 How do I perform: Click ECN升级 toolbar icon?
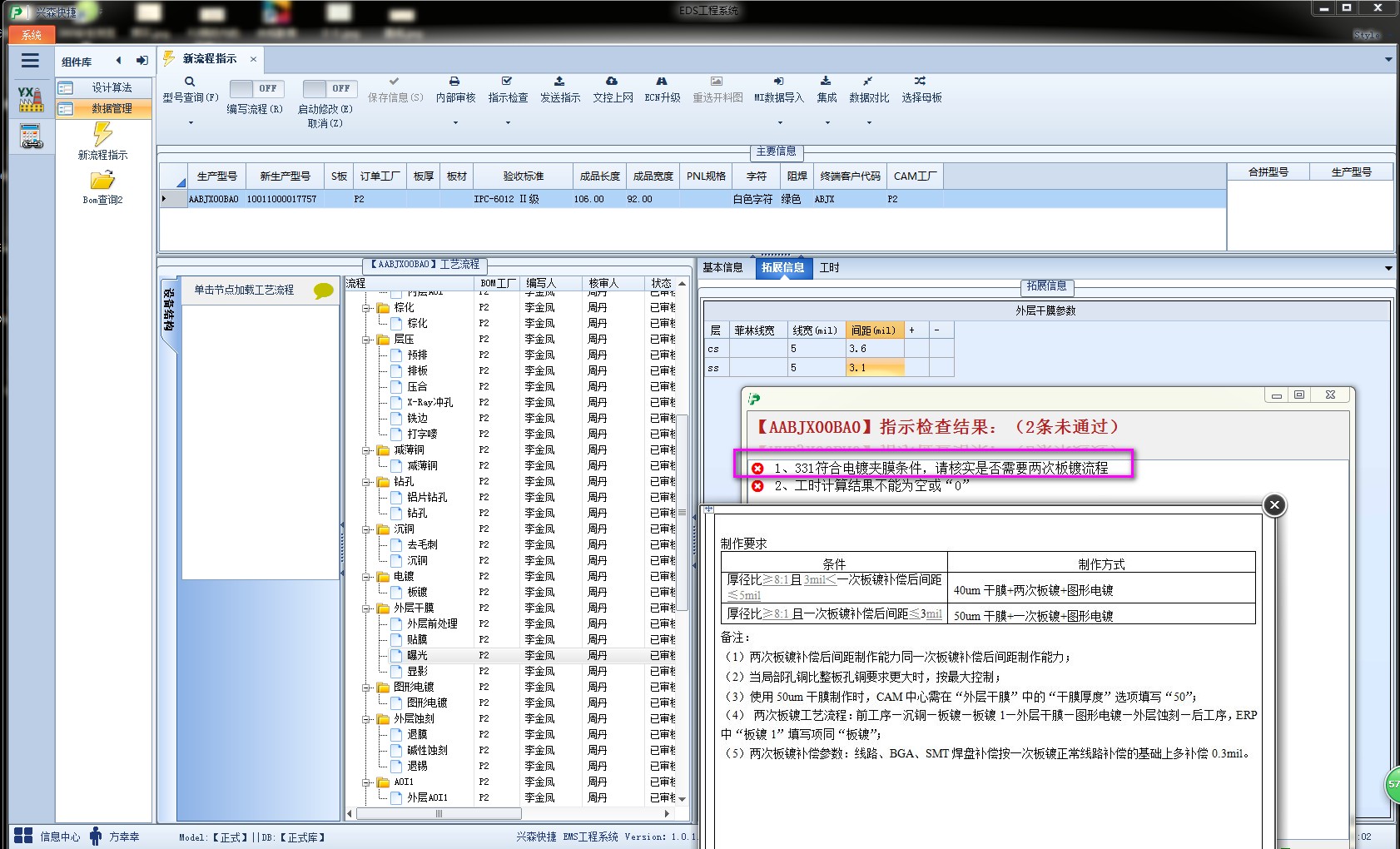pos(662,82)
